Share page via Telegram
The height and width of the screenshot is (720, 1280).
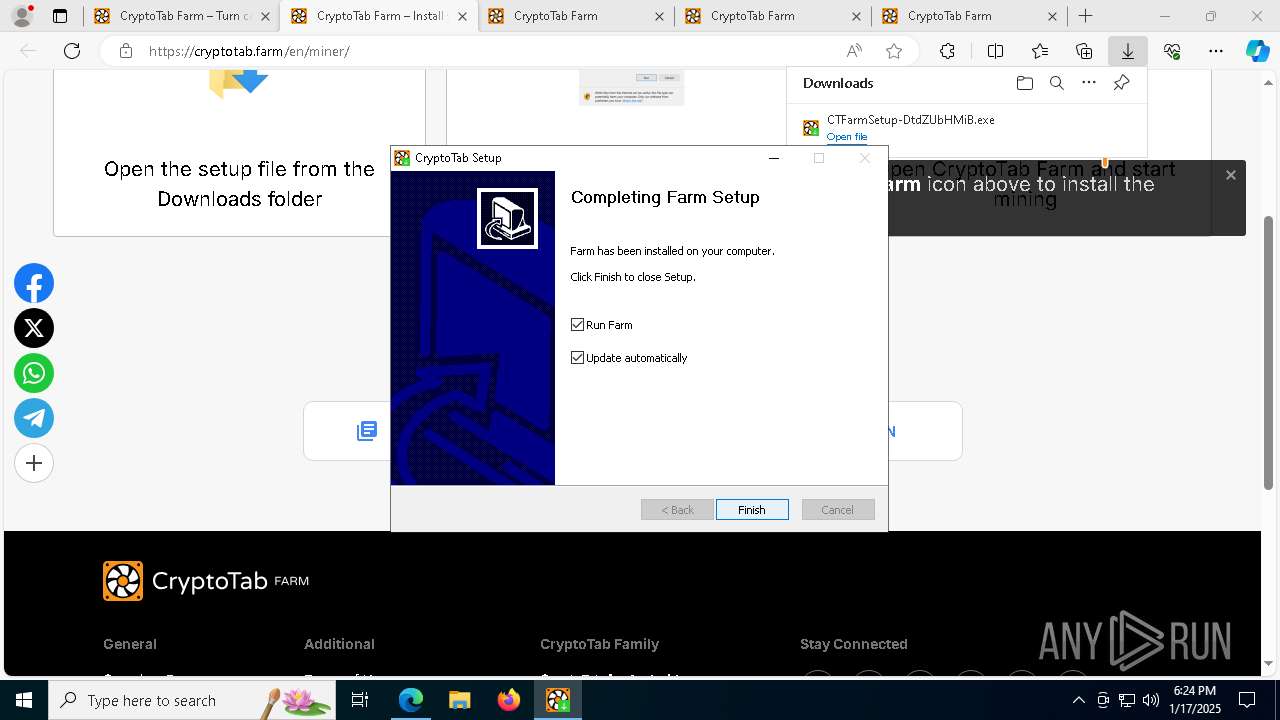pos(34,418)
